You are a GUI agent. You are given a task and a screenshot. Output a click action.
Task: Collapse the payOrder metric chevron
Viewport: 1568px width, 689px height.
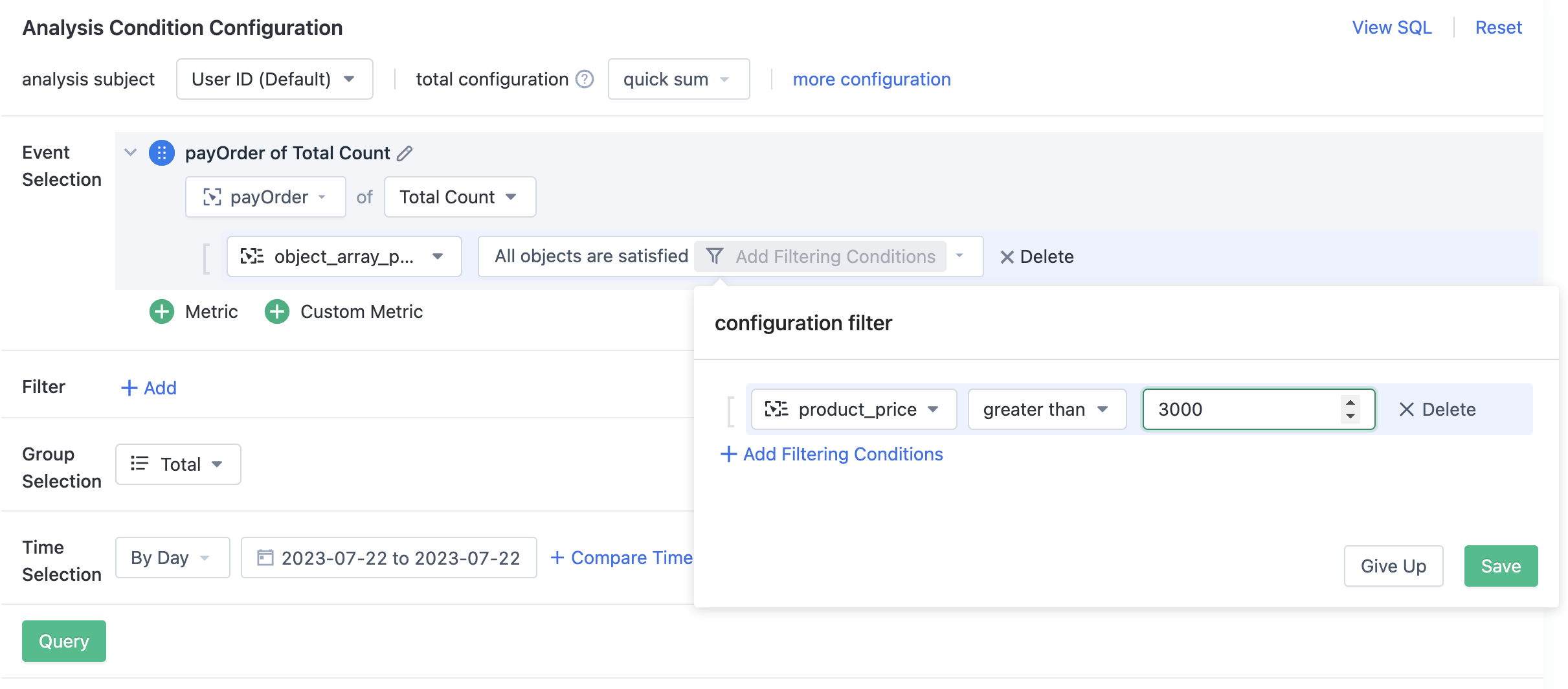(x=131, y=153)
